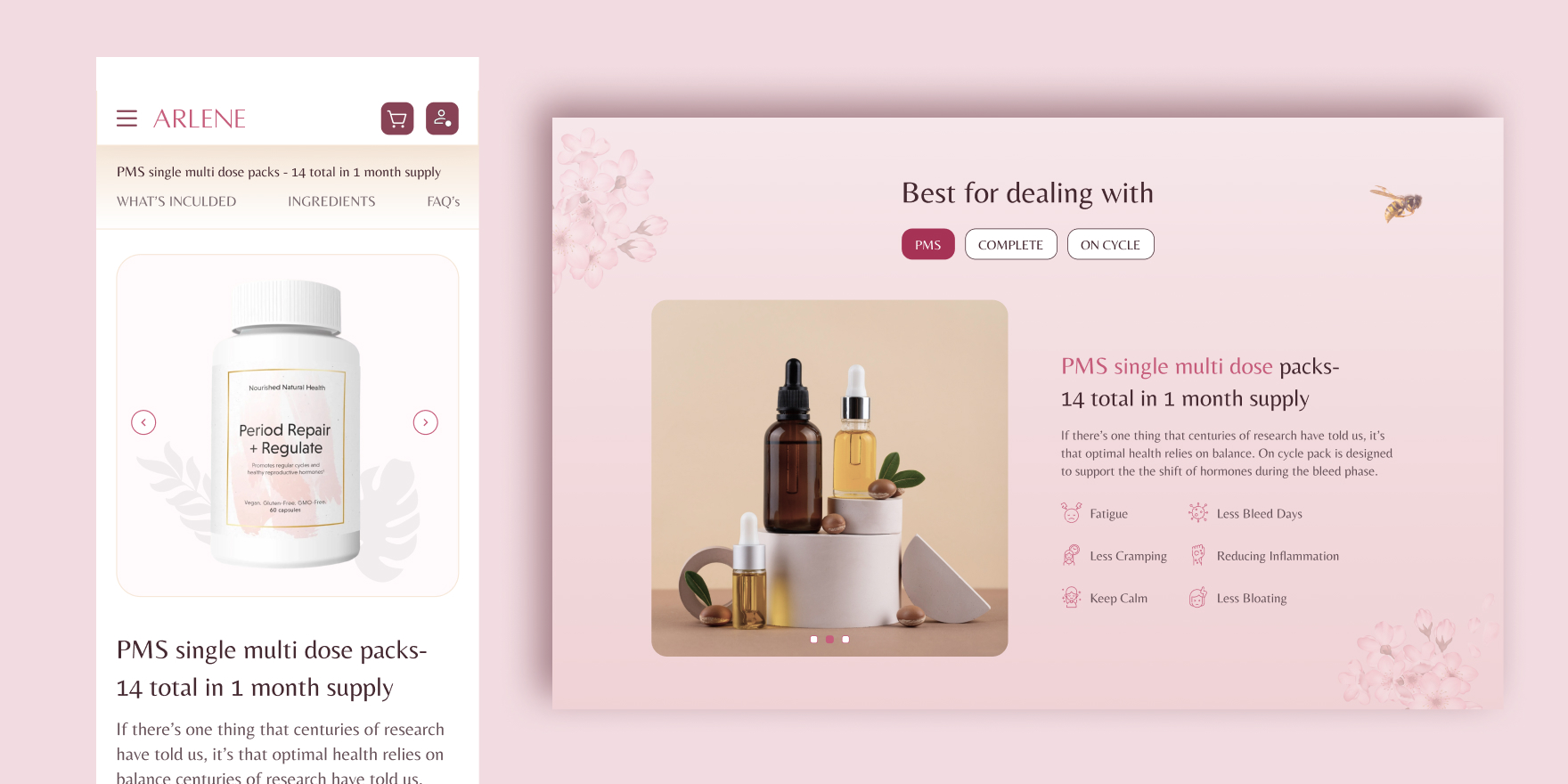1568x784 pixels.
Task: Switch to the INGREDIENTS tab
Action: (x=331, y=201)
